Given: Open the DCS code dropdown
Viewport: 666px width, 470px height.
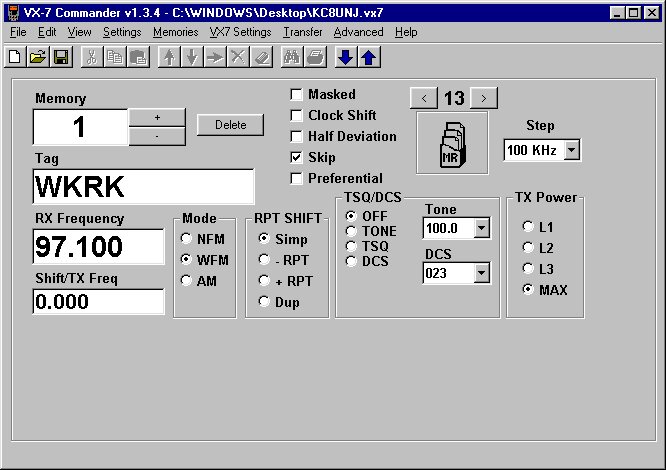Looking at the screenshot, I should point(482,272).
